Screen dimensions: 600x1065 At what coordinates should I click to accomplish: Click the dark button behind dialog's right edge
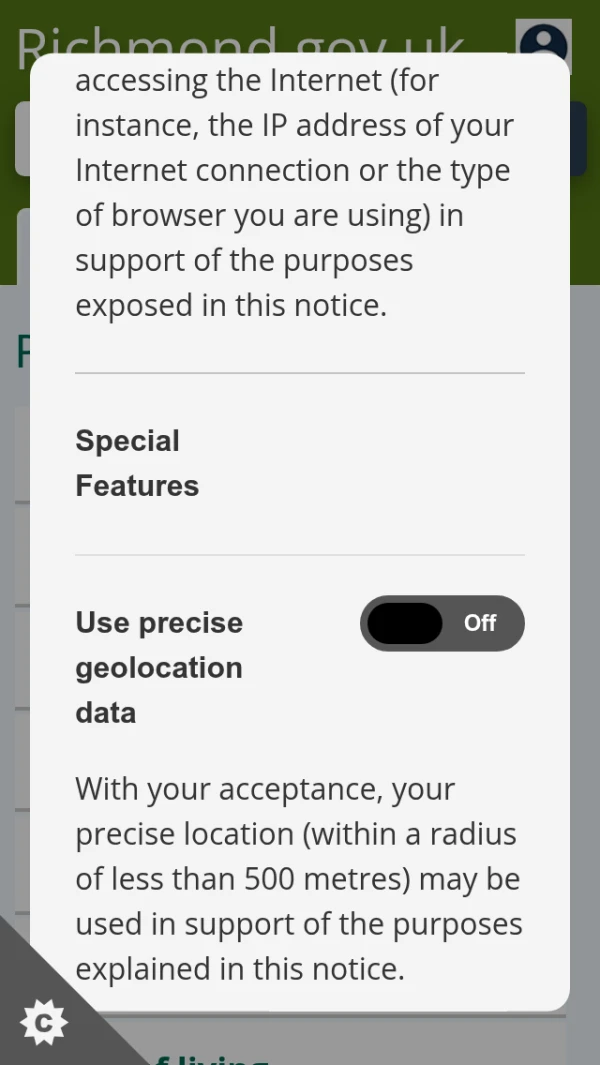point(579,138)
